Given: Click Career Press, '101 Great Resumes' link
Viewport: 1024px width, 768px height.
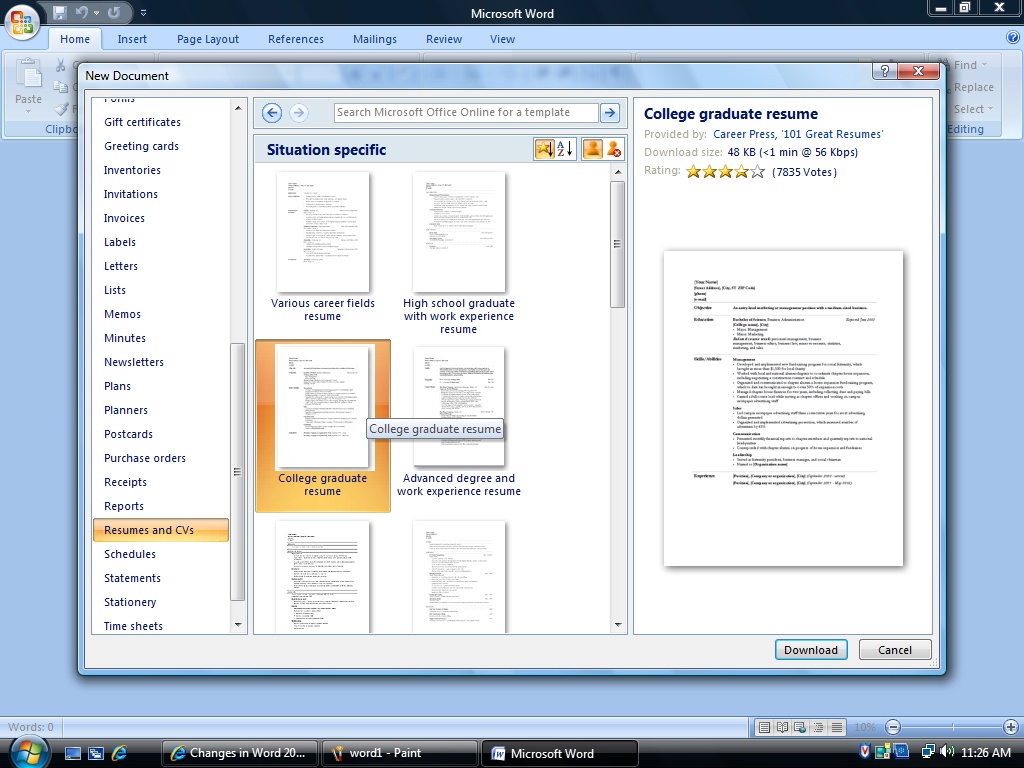Looking at the screenshot, I should tap(798, 134).
